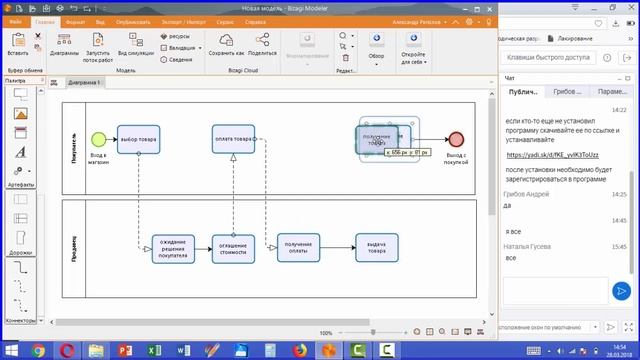Switch to the Опубликовать ribbon tab

133,22
